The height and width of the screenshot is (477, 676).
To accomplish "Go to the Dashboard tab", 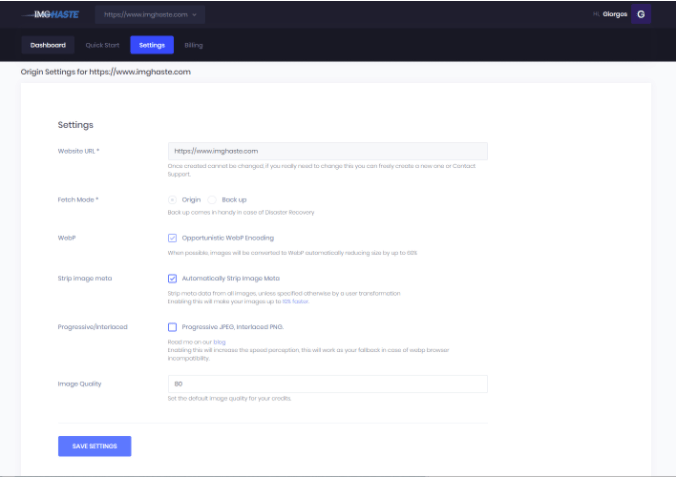I will point(47,45).
